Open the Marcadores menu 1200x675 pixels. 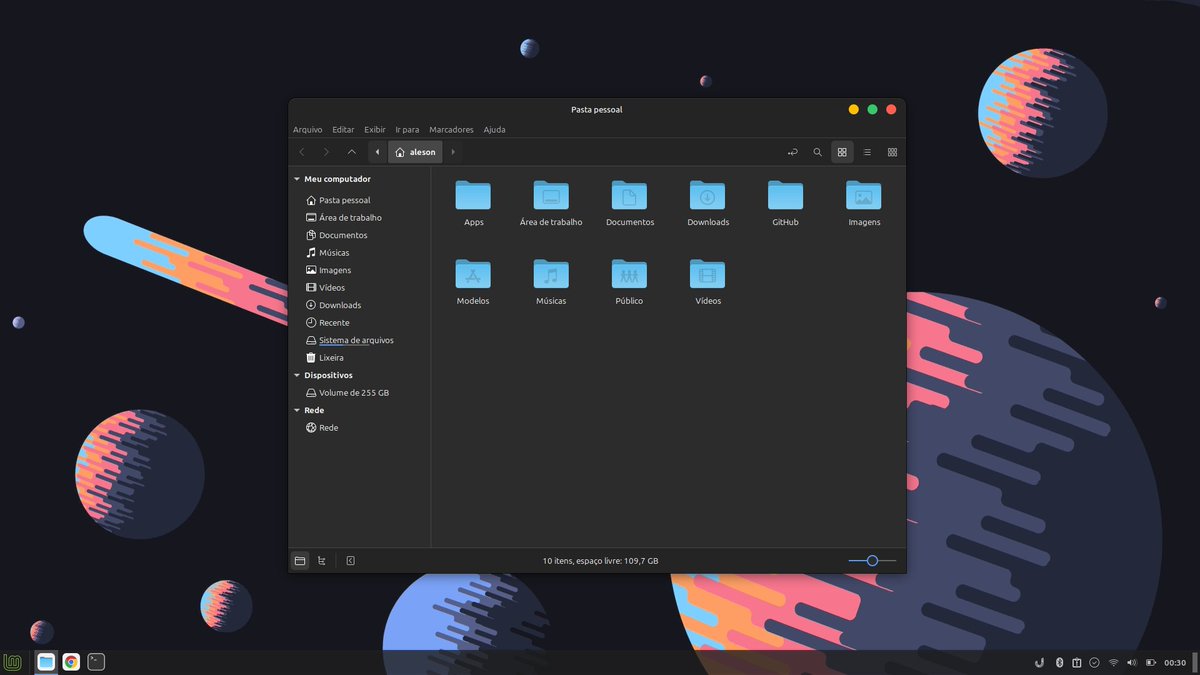(x=451, y=129)
